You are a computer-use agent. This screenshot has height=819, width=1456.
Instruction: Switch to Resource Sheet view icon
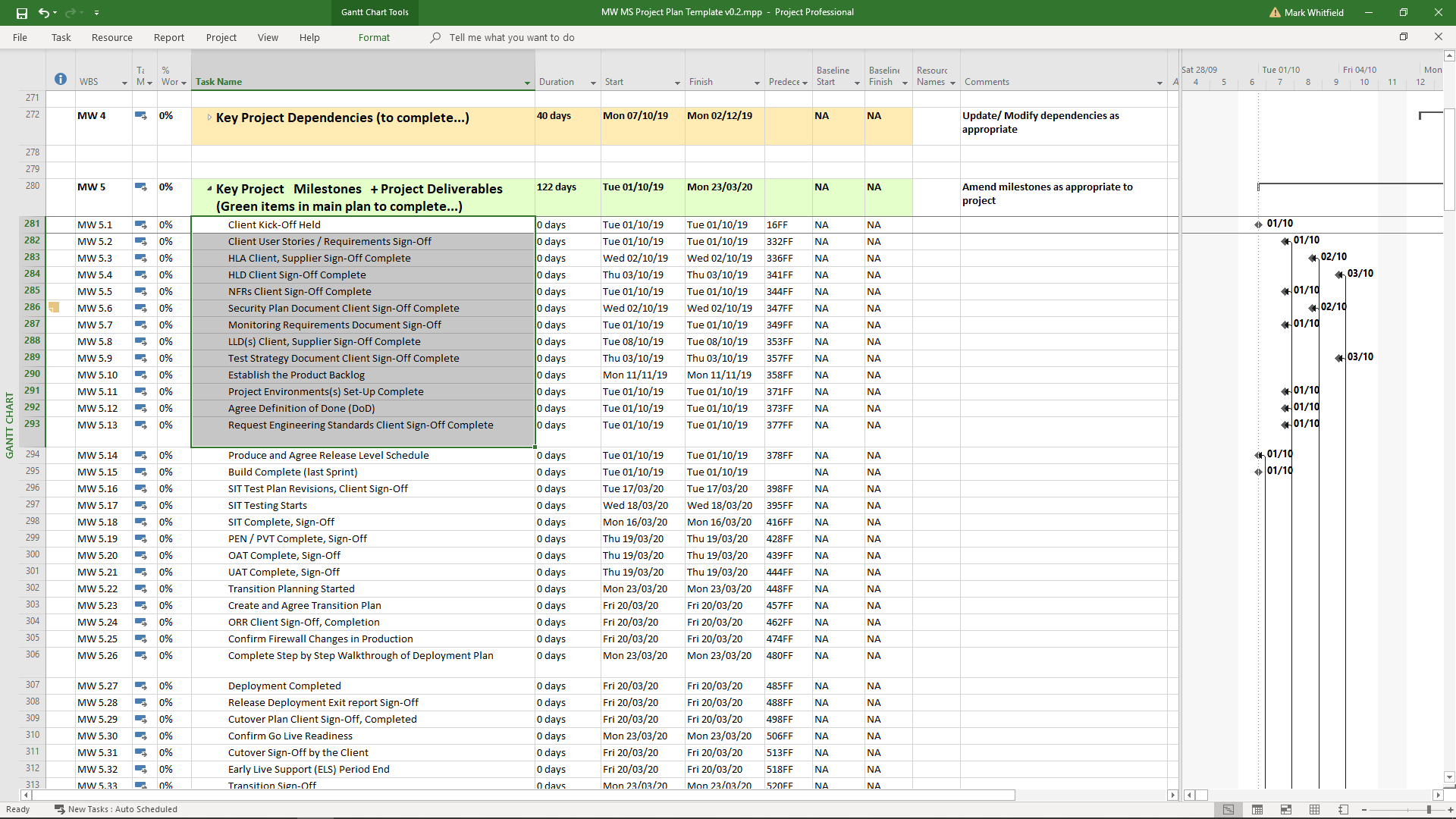point(1314,810)
